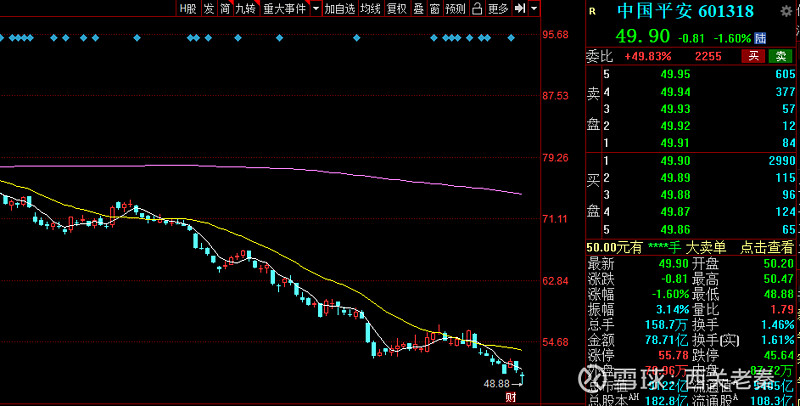
Task: Select sell level 1 price 49.91
Action: click(676, 143)
